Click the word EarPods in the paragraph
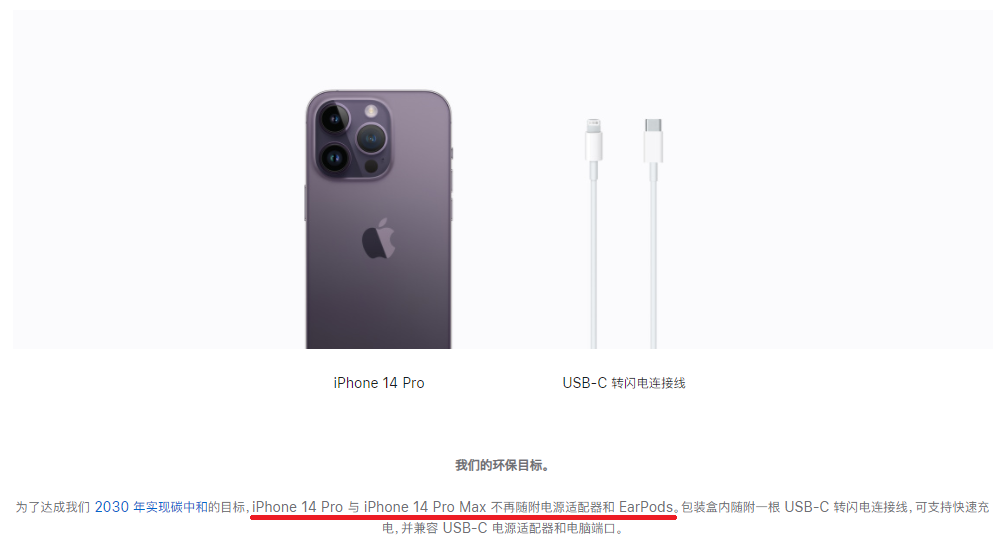 pos(645,507)
